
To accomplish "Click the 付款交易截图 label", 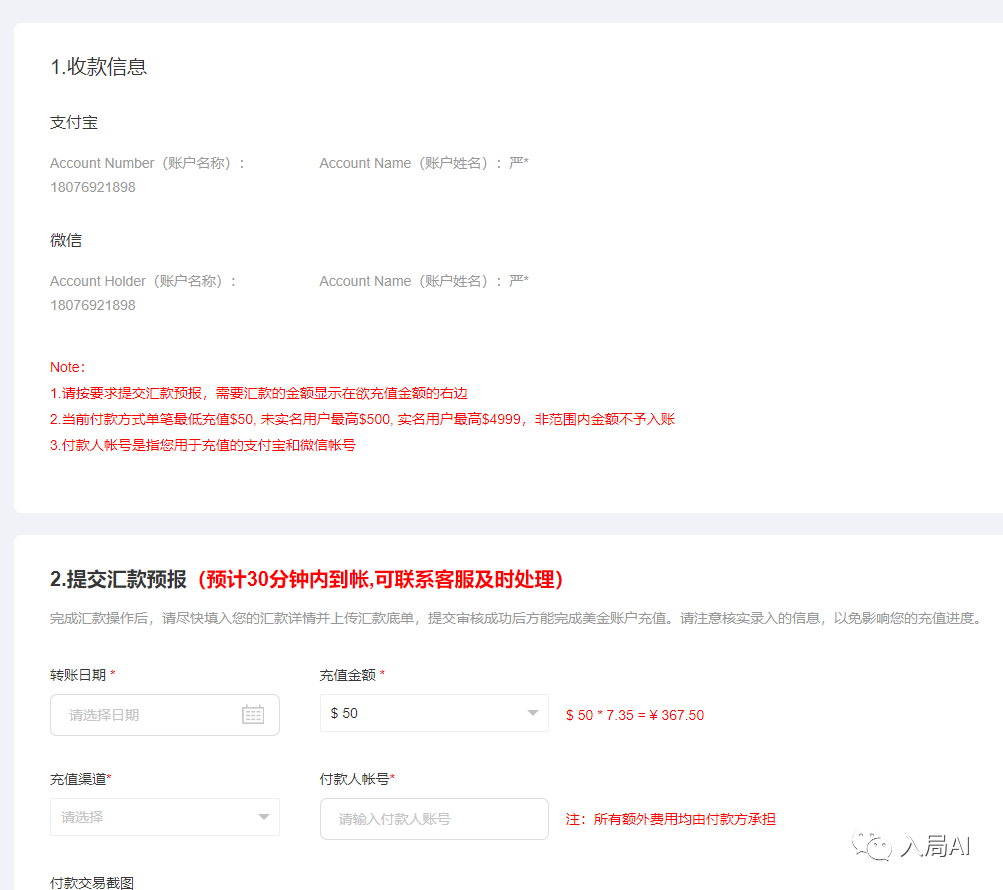I will [92, 882].
